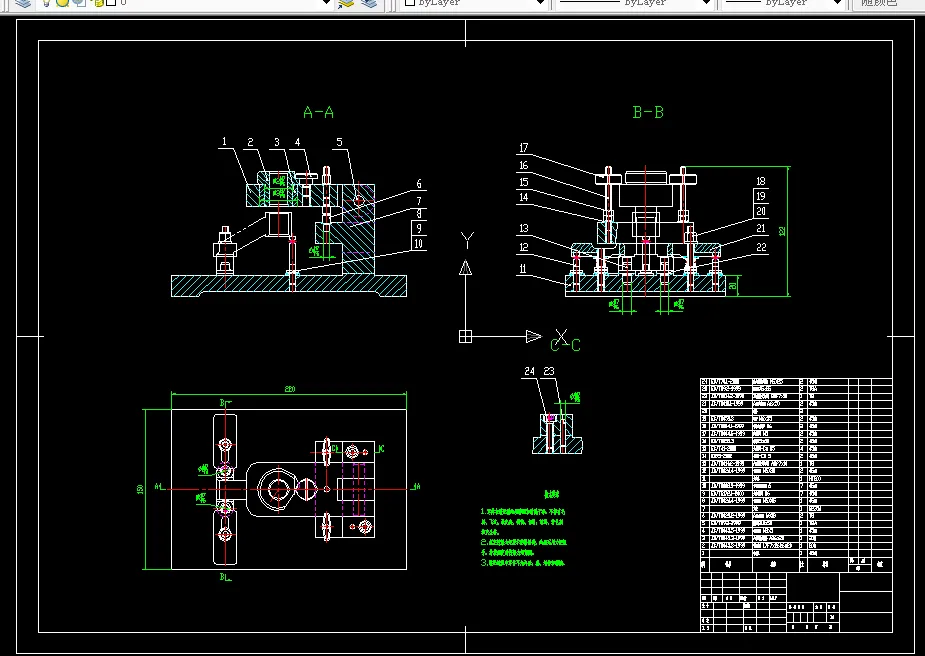
Task: Select part balloon number 10
Action: pos(419,243)
